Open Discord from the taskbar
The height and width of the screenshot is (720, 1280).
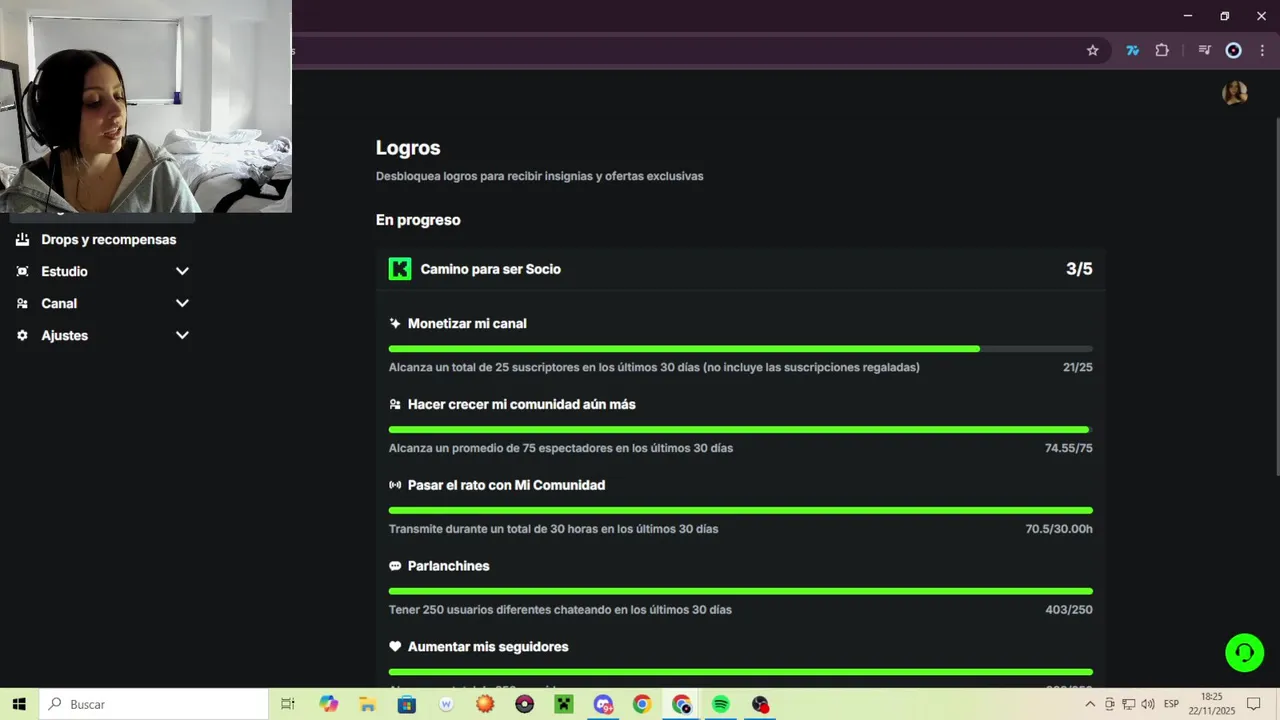coord(603,705)
